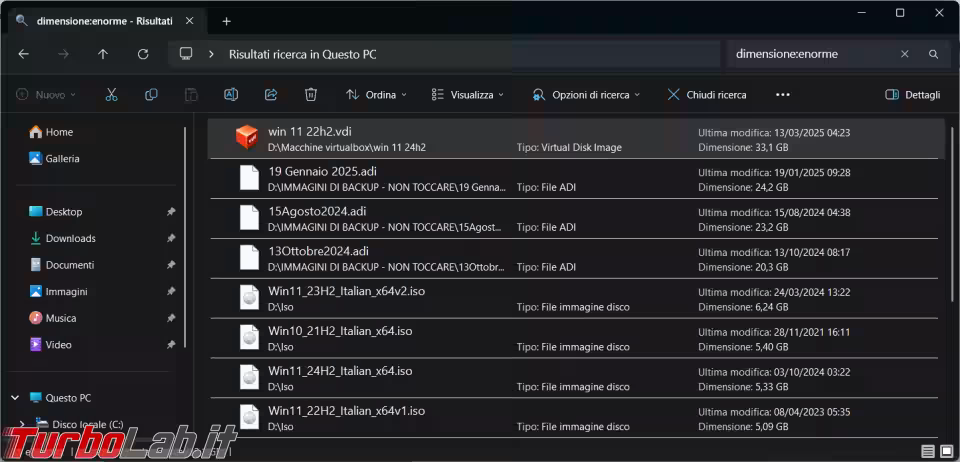Click the Cut scissors icon
960x462 pixels.
pos(111,95)
